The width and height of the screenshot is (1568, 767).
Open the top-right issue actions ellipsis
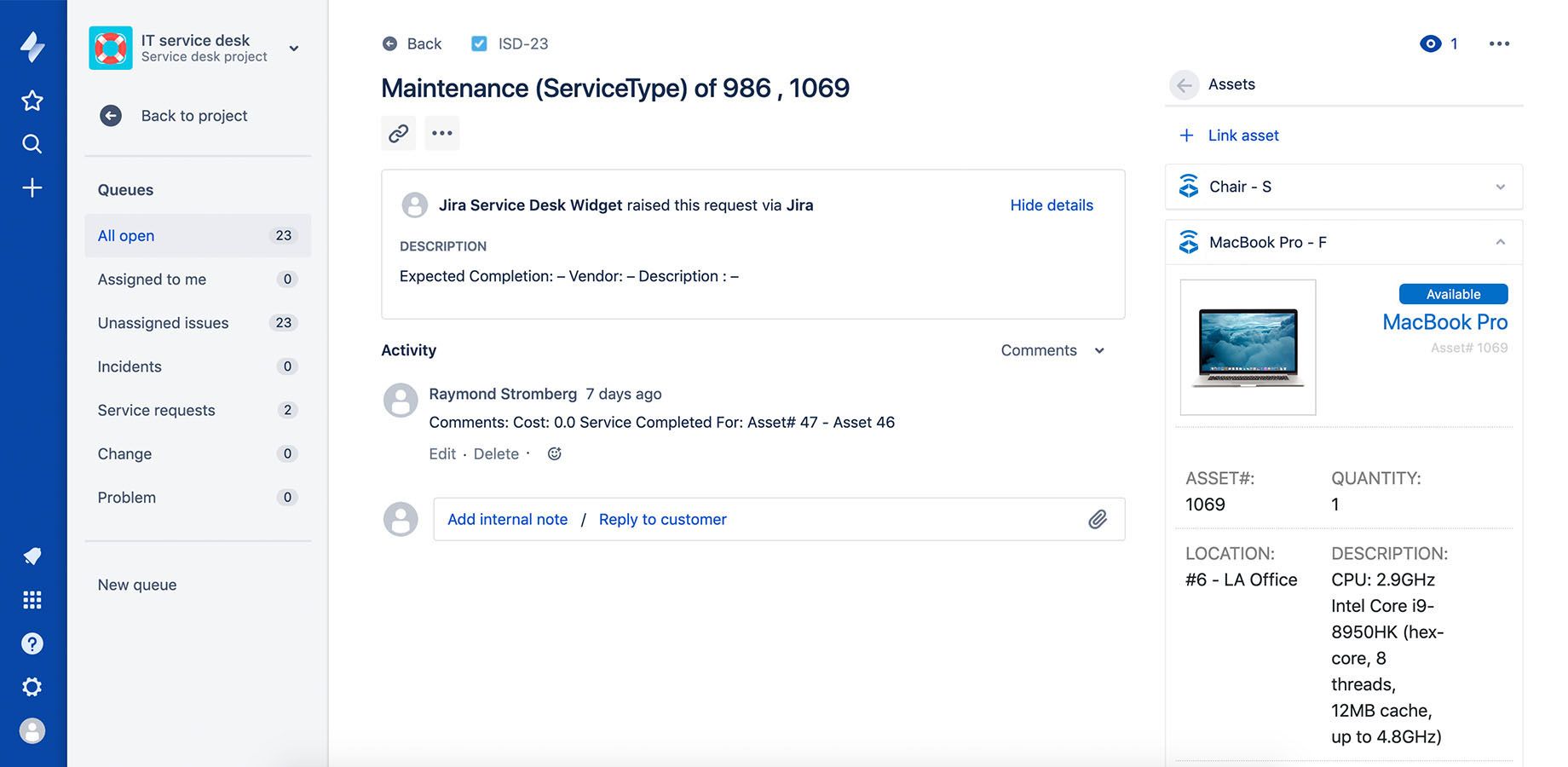click(1499, 43)
